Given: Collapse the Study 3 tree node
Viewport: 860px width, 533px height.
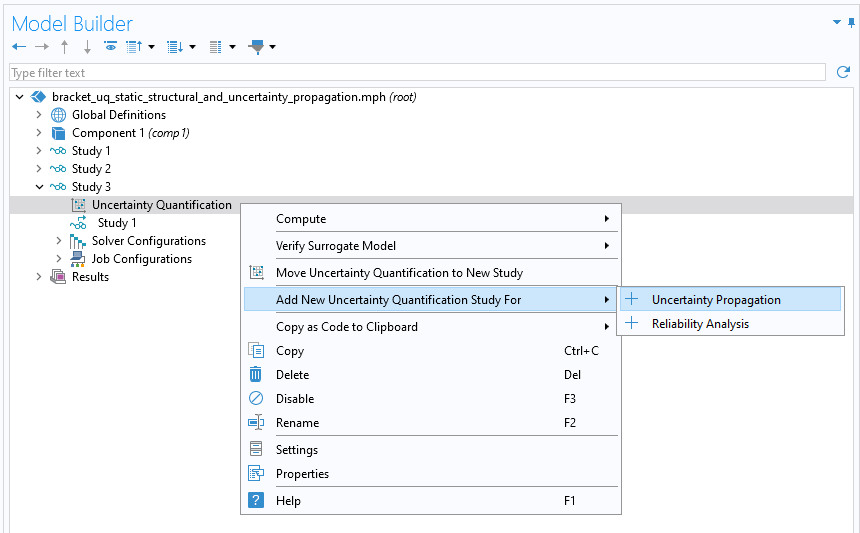Looking at the screenshot, I should click(39, 187).
